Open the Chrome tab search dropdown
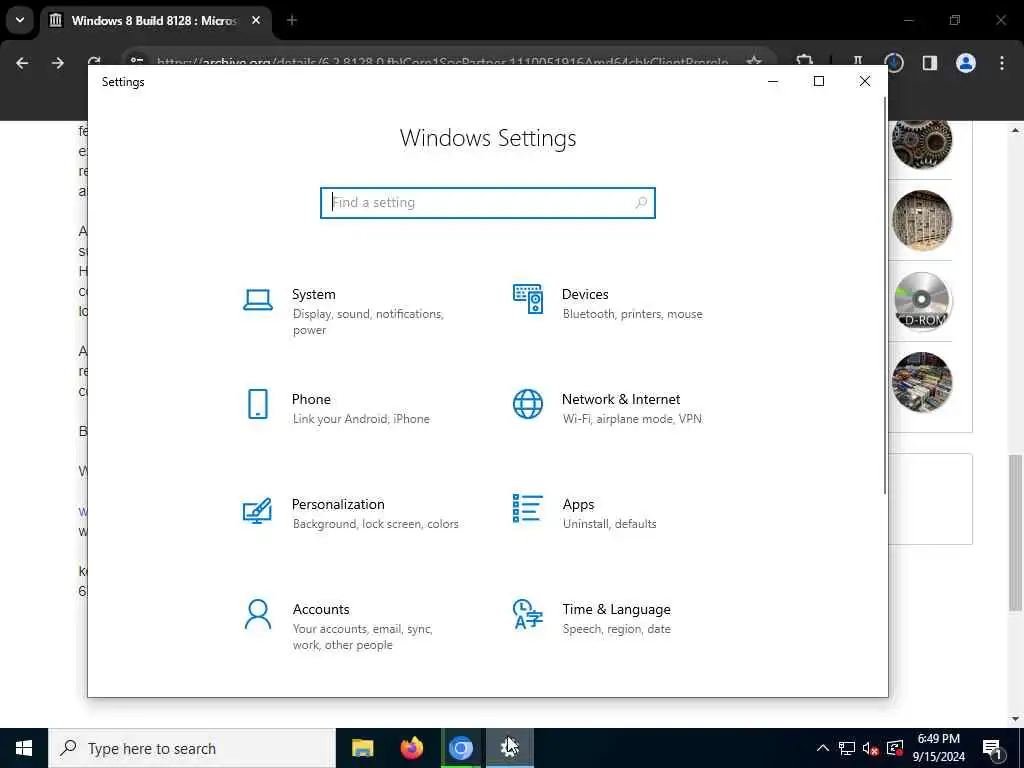Viewport: 1024px width, 768px height. pyautogui.click(x=20, y=20)
